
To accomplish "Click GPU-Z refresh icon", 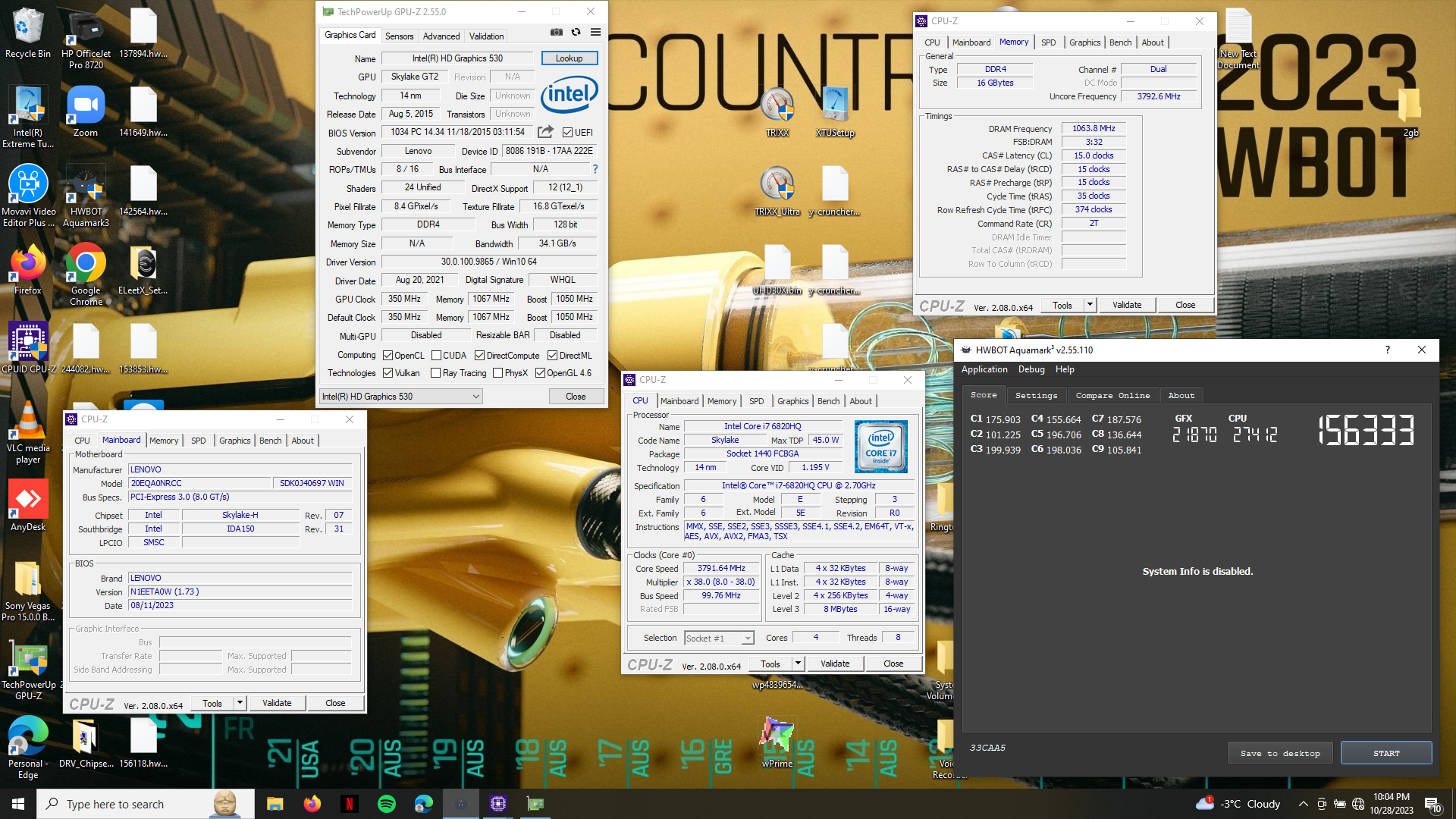I will [576, 33].
